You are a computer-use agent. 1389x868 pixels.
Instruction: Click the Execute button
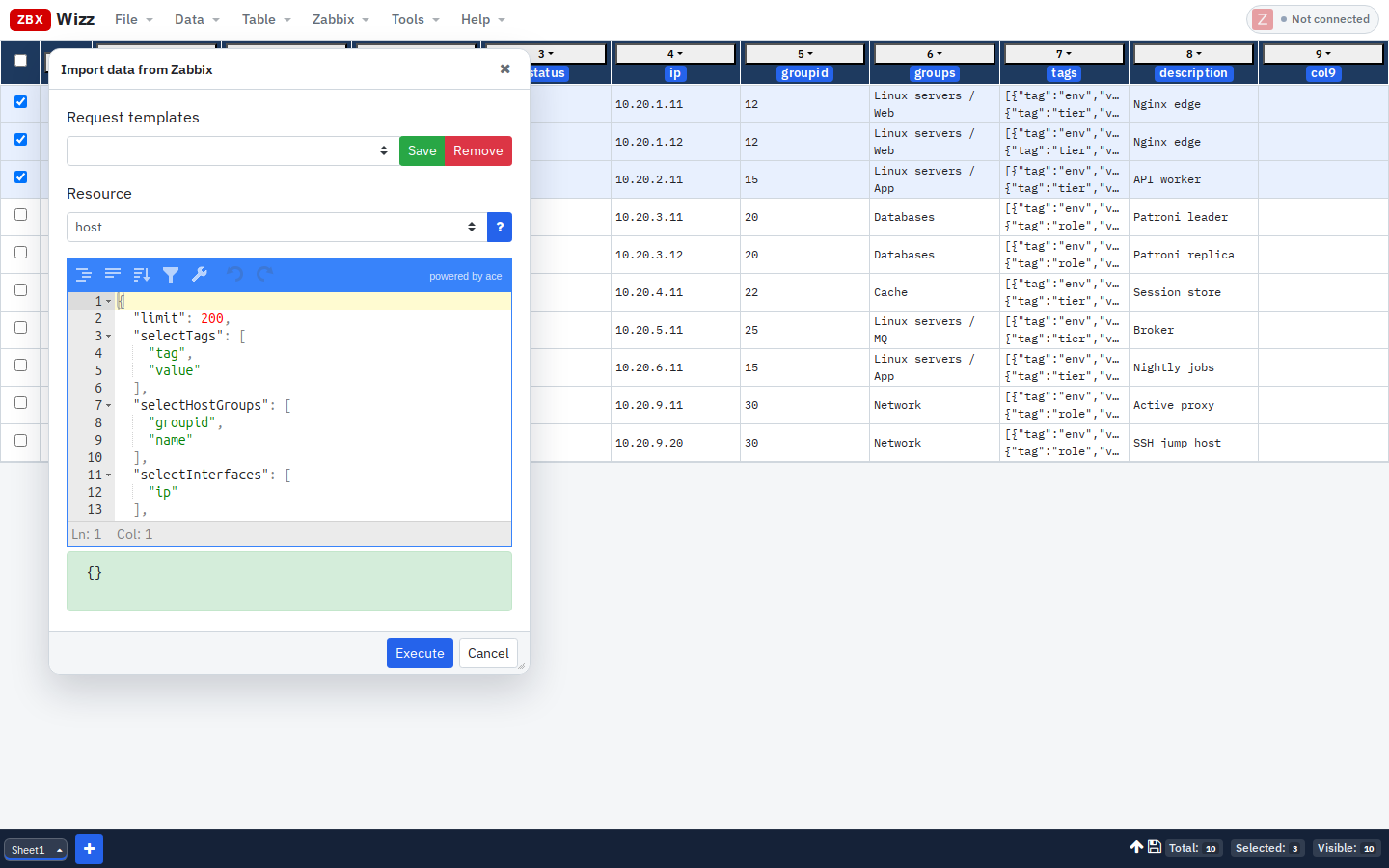420,653
